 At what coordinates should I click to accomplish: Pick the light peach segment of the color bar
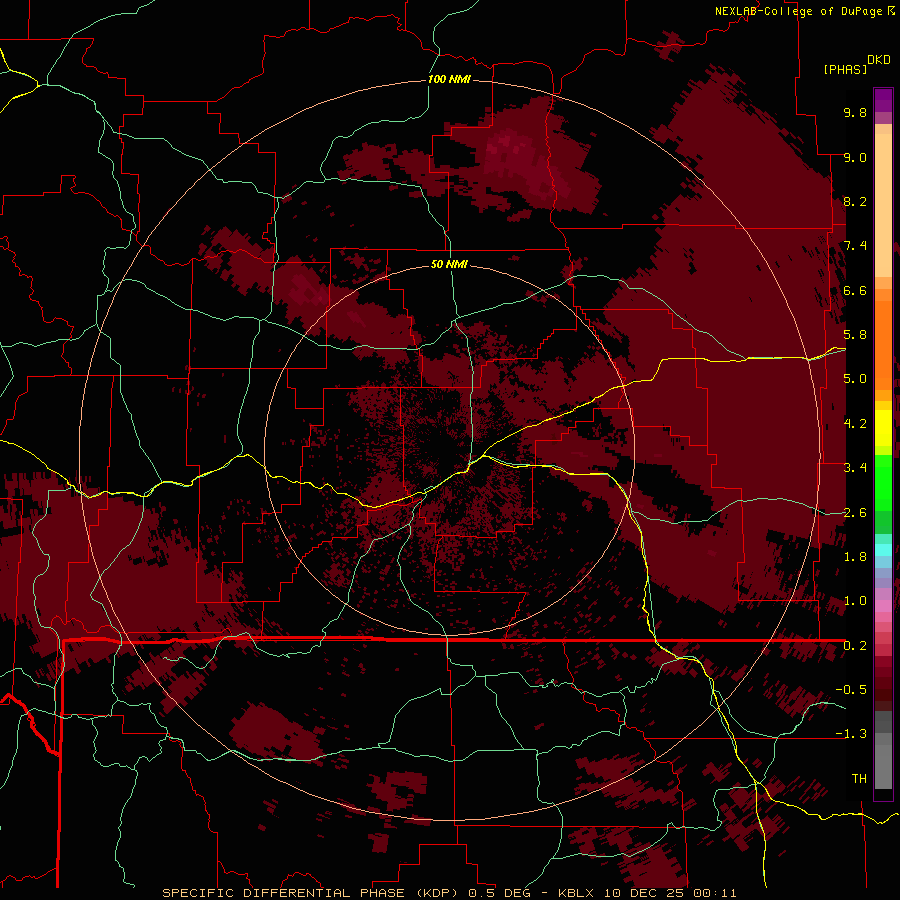tap(883, 205)
